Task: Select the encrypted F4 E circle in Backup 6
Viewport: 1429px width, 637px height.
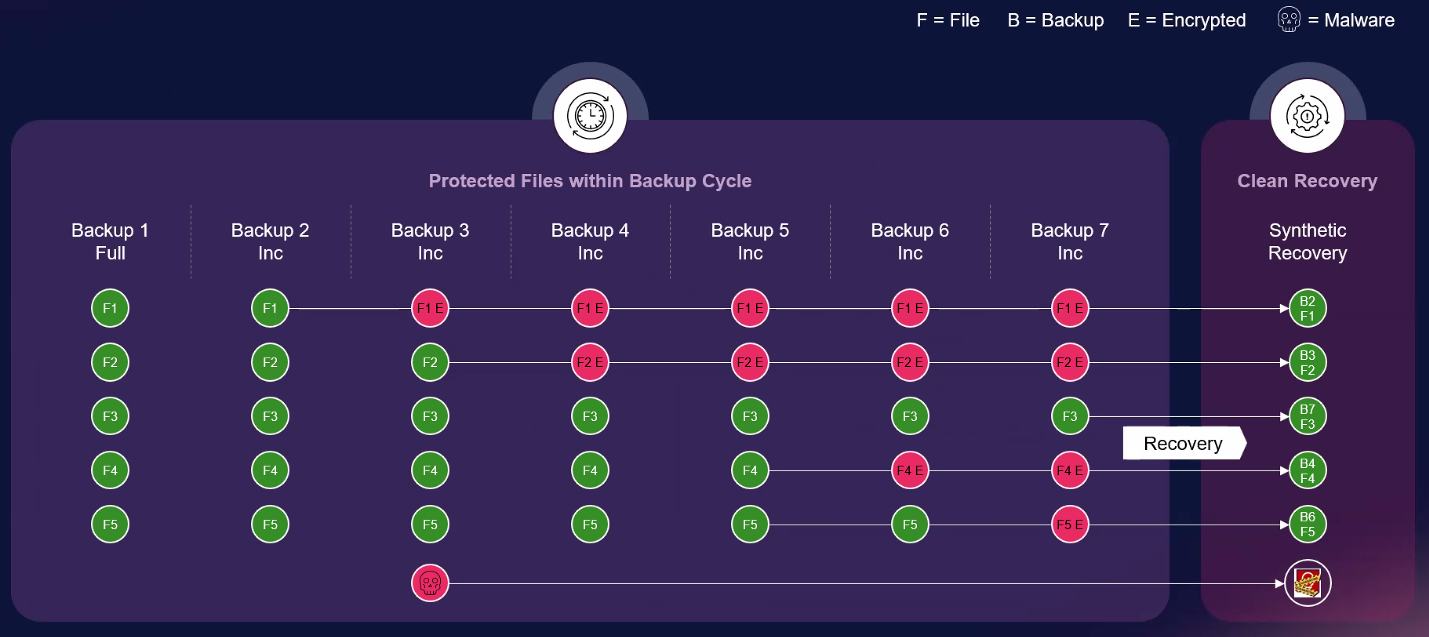Action: 910,470
